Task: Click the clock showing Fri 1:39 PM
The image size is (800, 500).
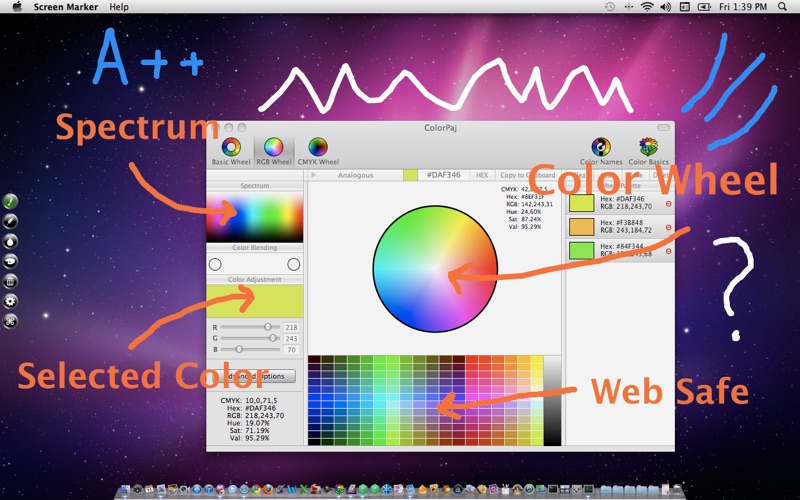Action: 743,7
